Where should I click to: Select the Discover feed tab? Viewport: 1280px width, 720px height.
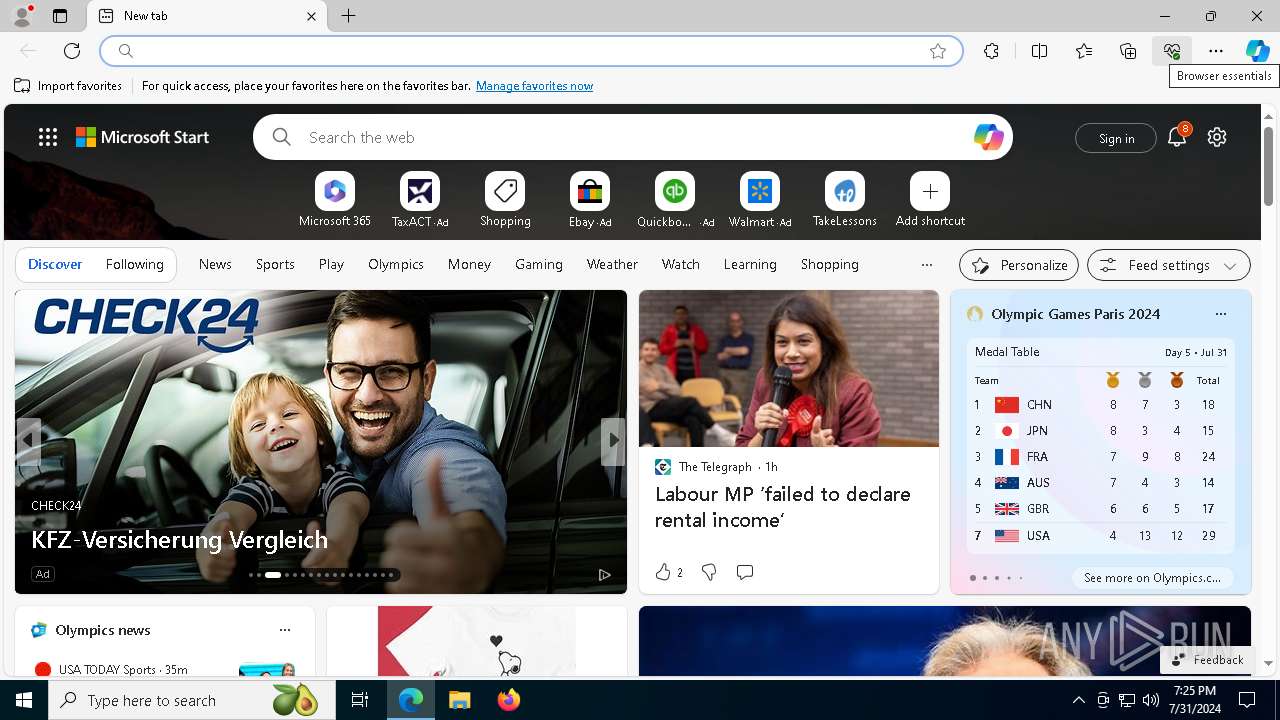(55, 264)
